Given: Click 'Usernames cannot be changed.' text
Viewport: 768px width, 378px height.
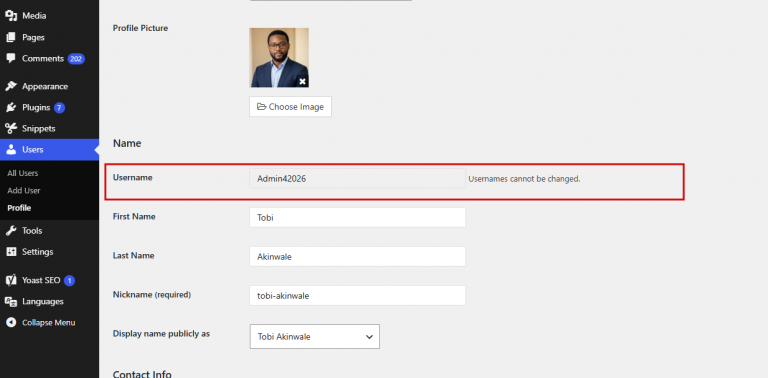Looking at the screenshot, I should click(x=524, y=179).
